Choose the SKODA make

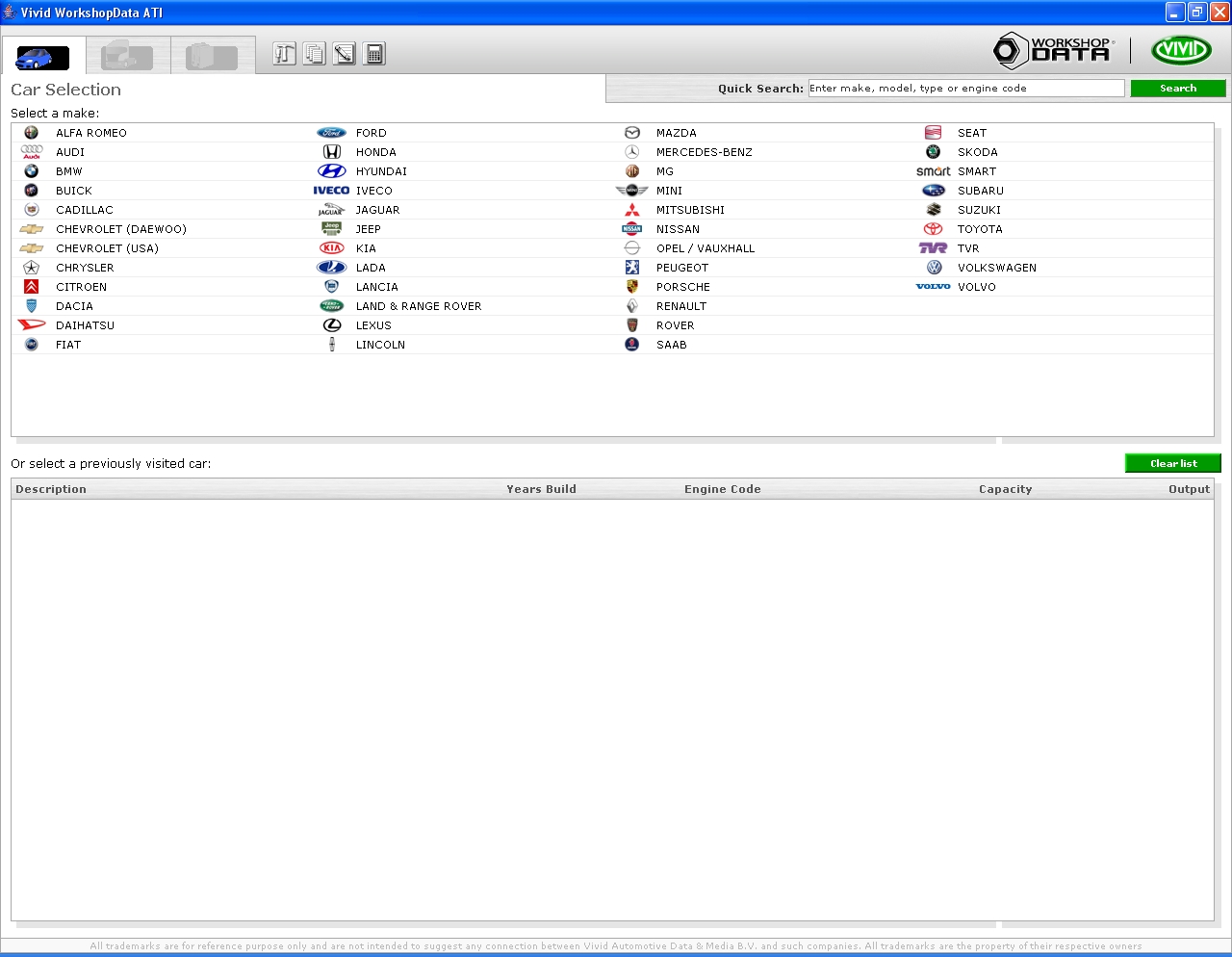978,152
